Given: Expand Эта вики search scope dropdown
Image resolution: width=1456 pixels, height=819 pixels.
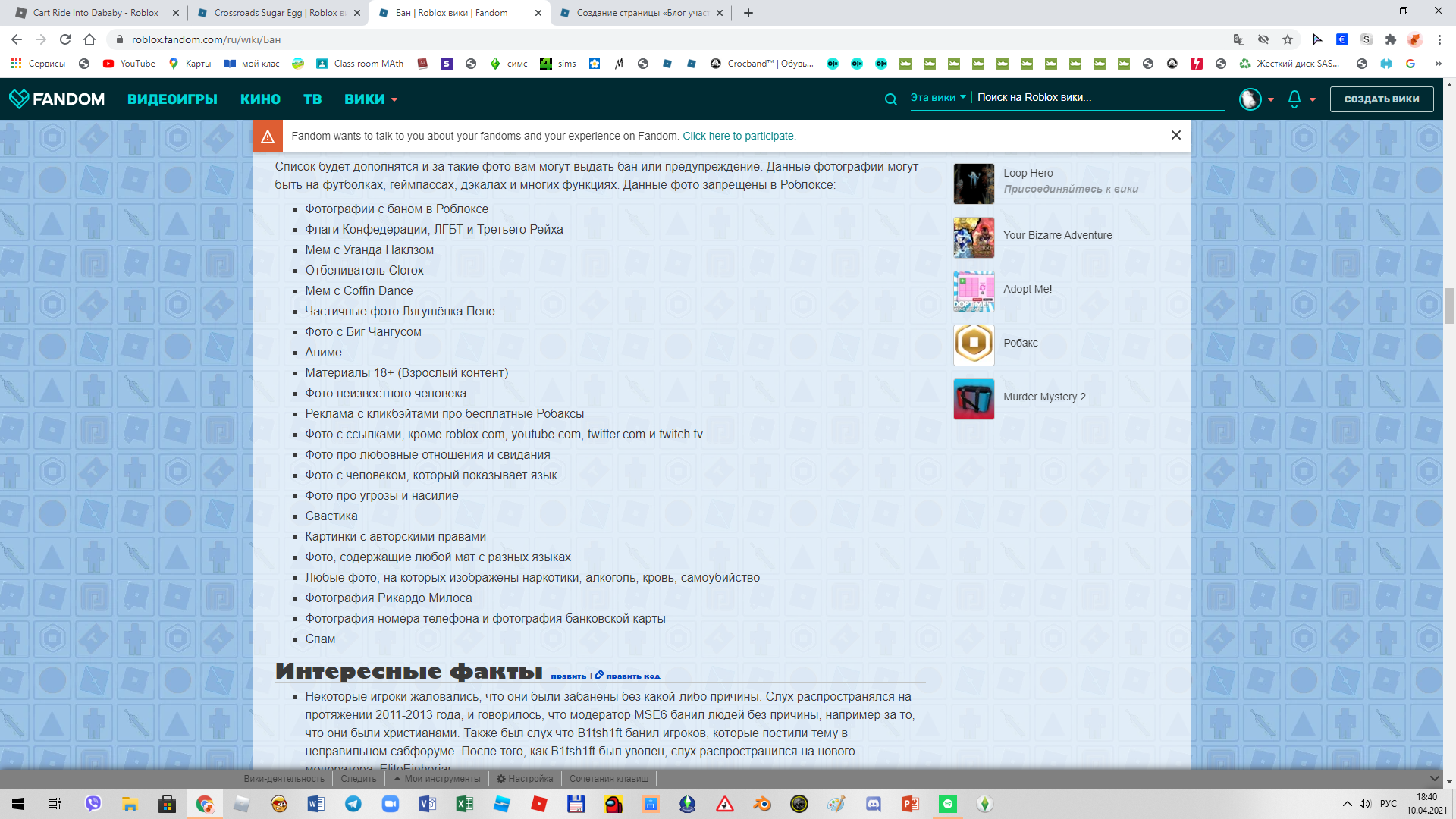Looking at the screenshot, I should [938, 97].
